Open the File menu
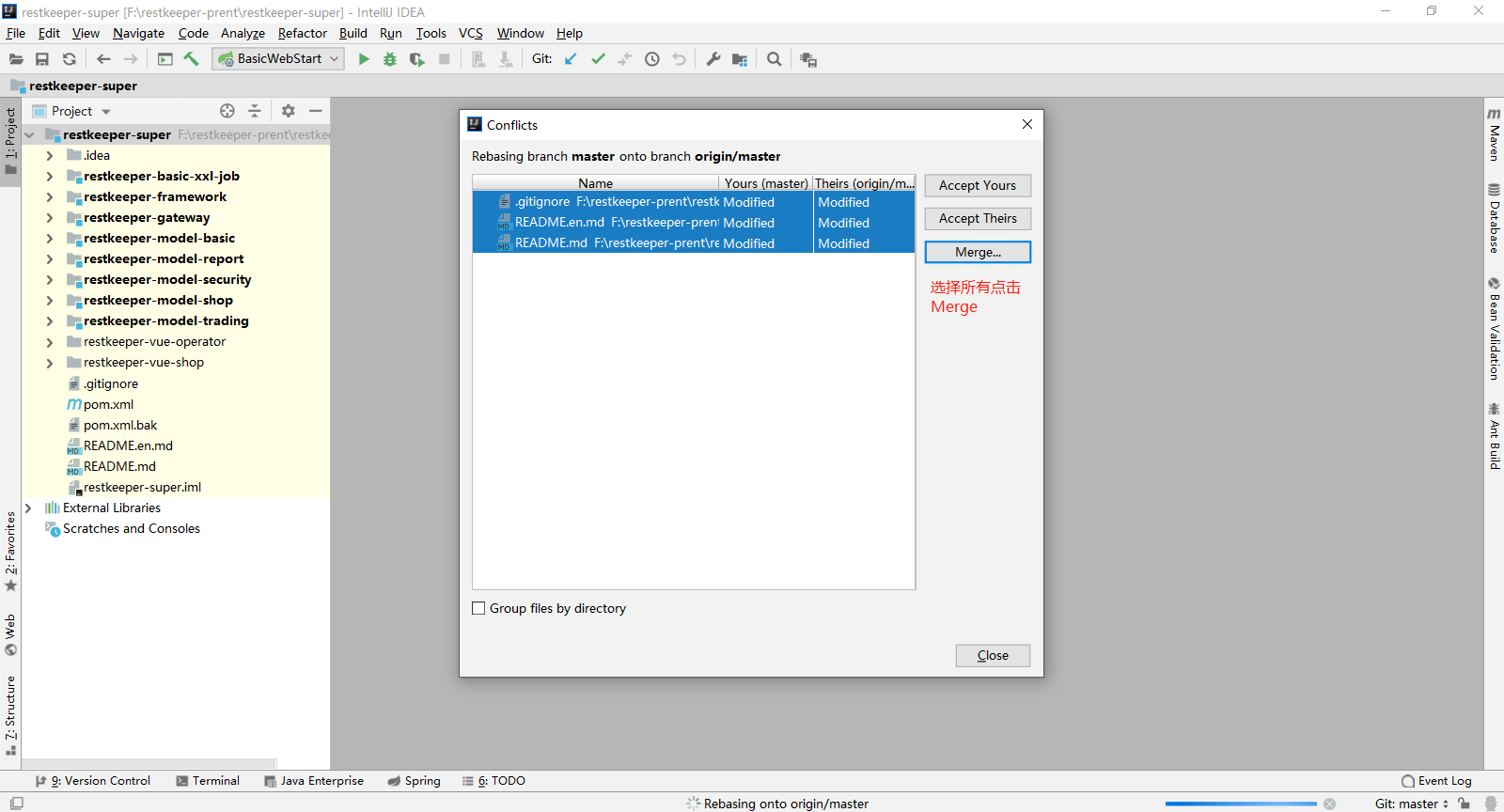The width and height of the screenshot is (1504, 812). pos(16,33)
